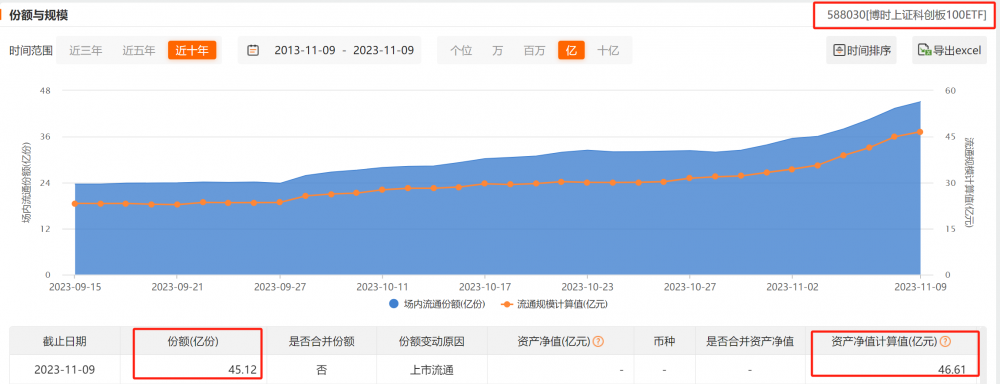This screenshot has height=384, width=1000.
Task: Choose the 十亿 unit option
Action: point(608,50)
